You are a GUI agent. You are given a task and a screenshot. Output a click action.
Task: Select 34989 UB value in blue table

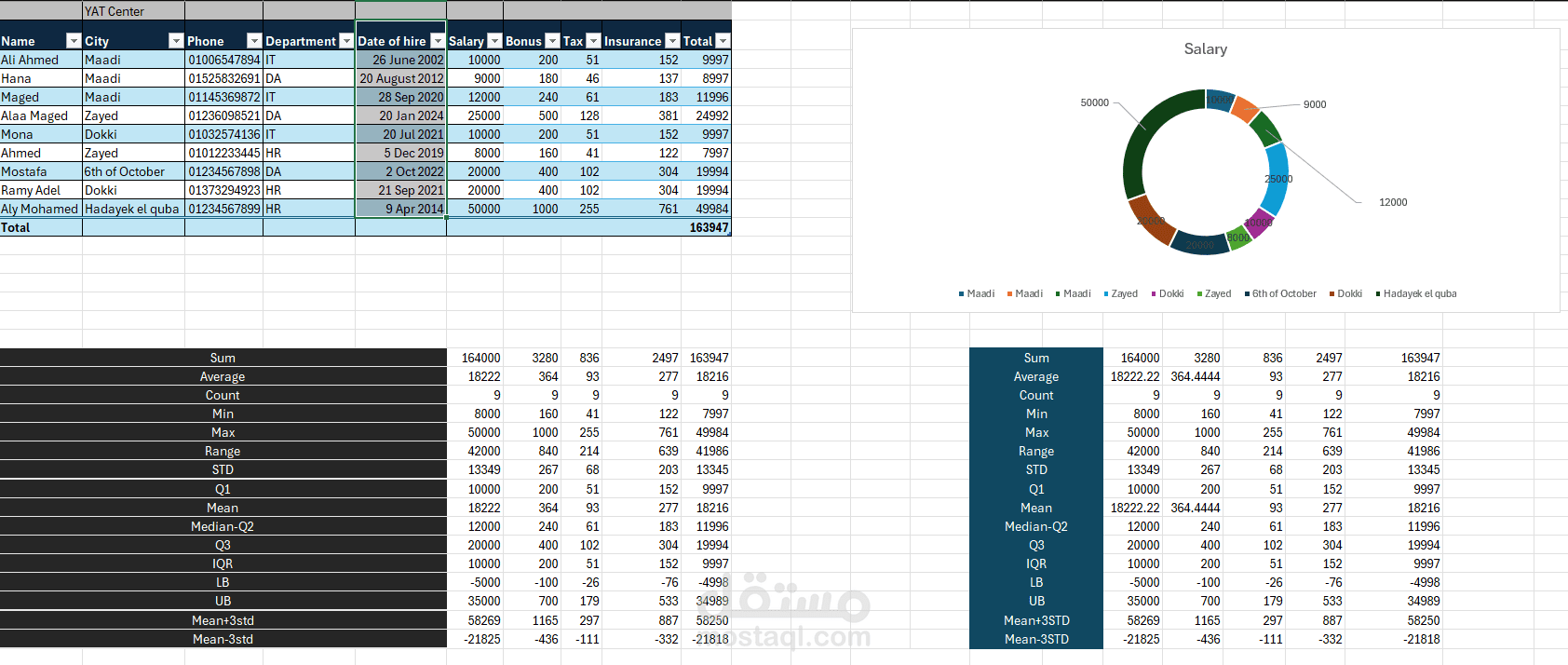click(1394, 601)
